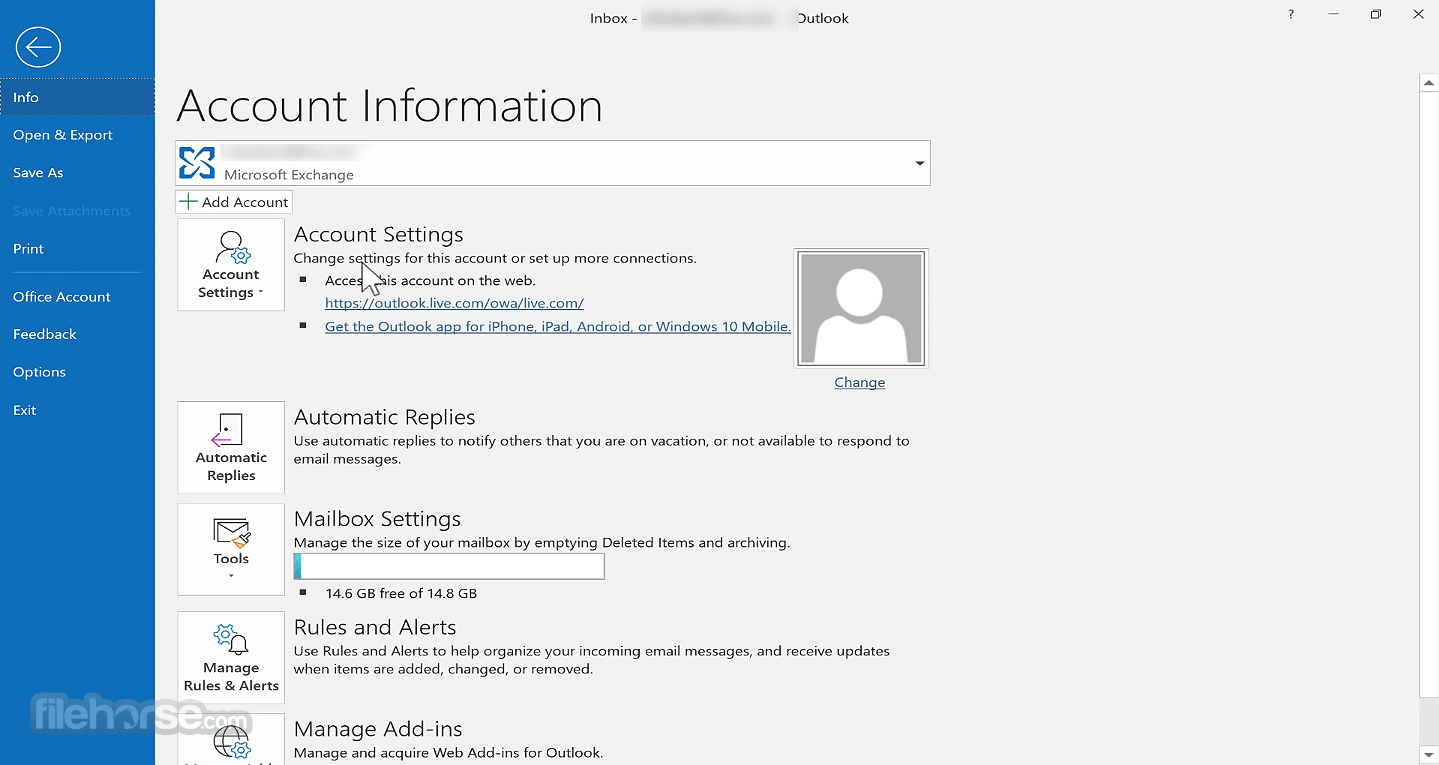Click Change under profile photo
1439x765 pixels.
click(x=860, y=383)
